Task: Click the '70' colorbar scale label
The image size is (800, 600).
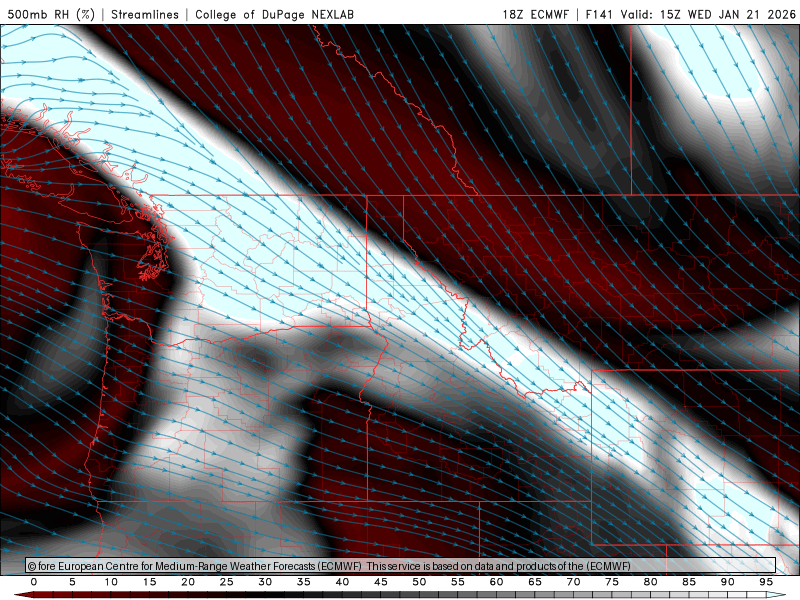Action: click(573, 582)
